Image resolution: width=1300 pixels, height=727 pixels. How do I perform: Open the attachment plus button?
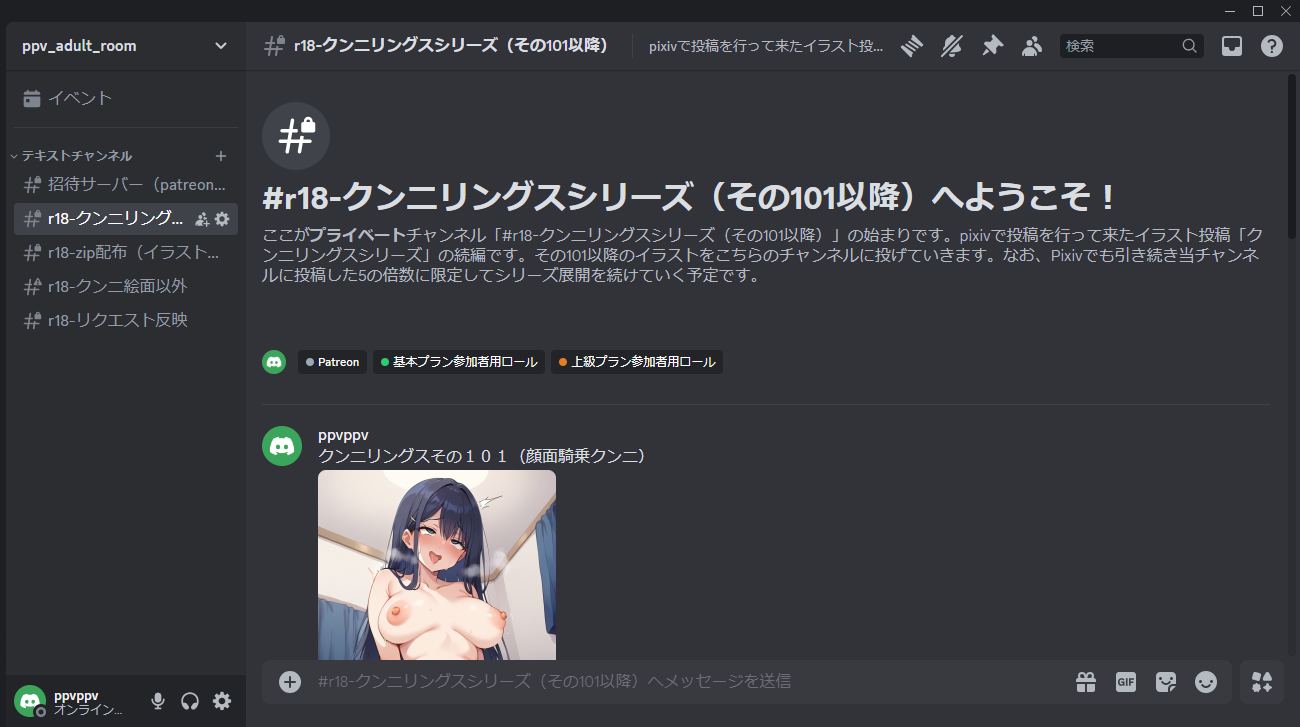(290, 682)
